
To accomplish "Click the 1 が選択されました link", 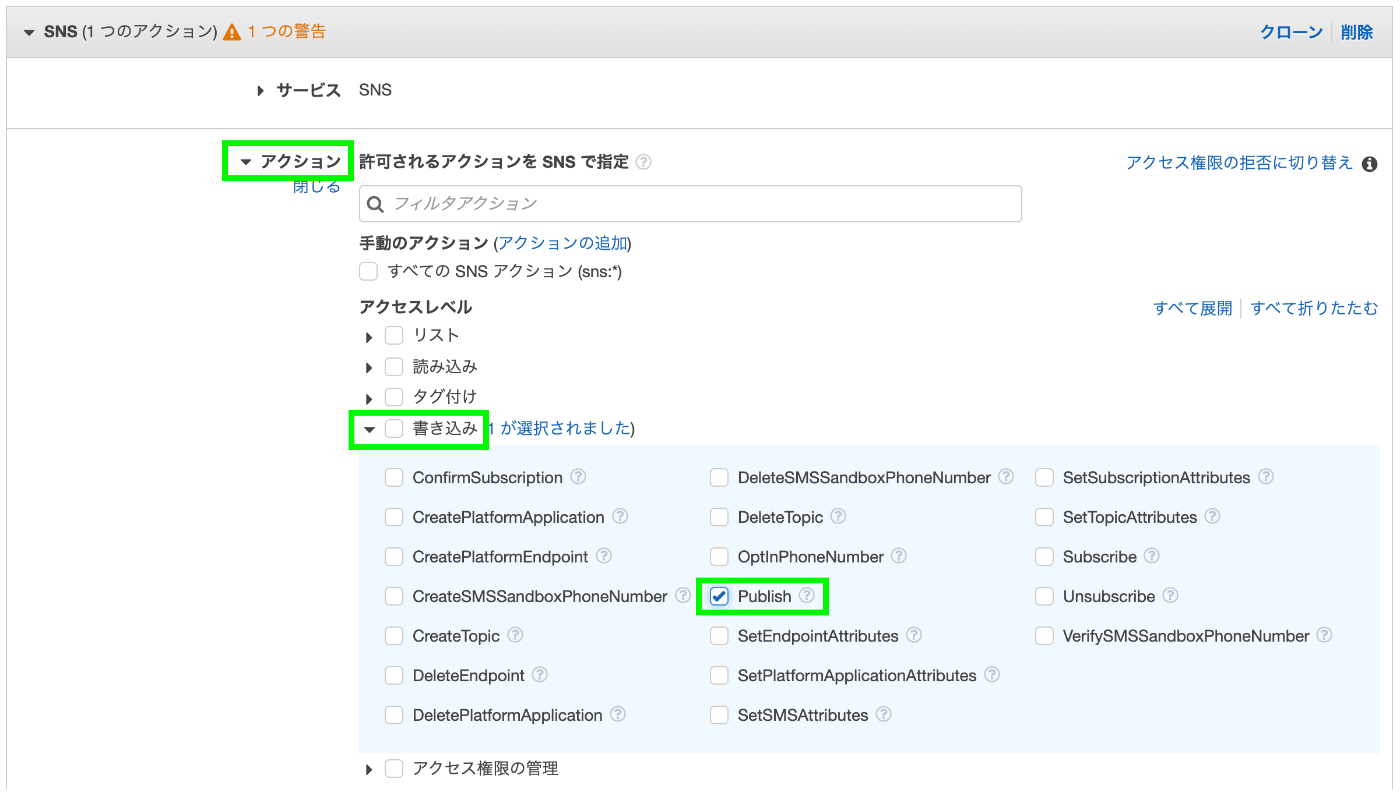I will pyautogui.click(x=559, y=428).
